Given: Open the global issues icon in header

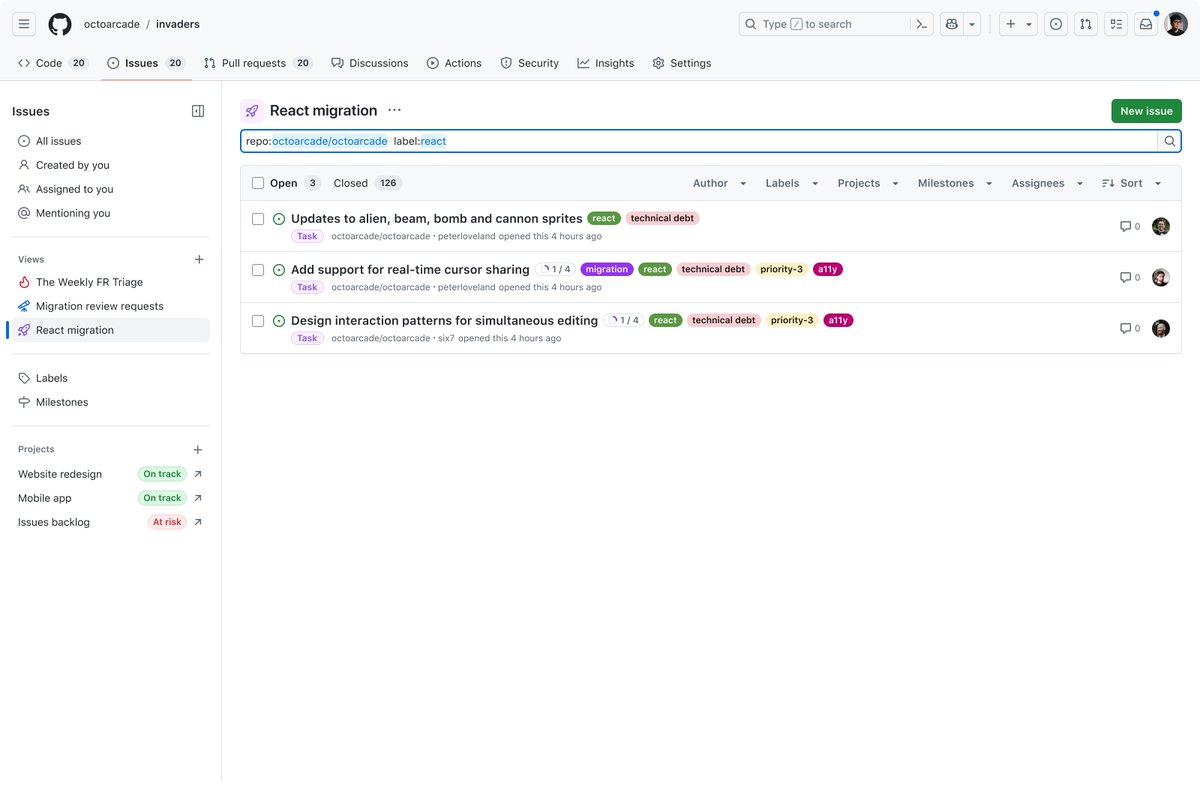Looking at the screenshot, I should 1055,24.
